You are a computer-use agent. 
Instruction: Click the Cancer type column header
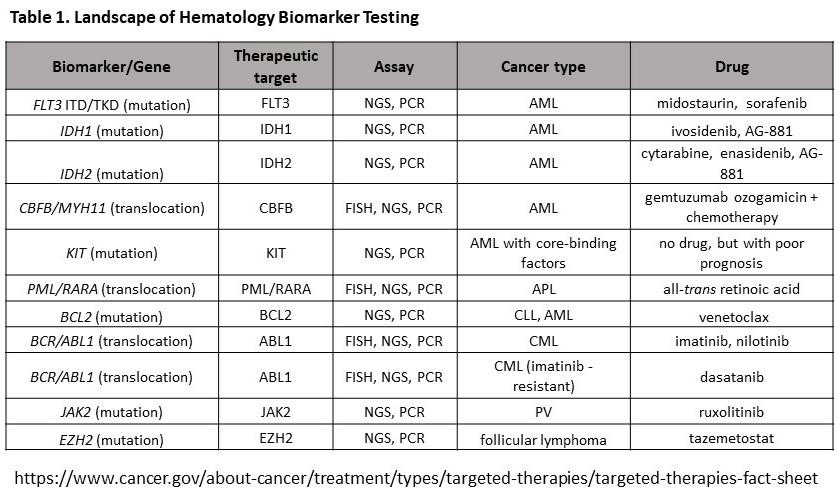click(x=543, y=68)
